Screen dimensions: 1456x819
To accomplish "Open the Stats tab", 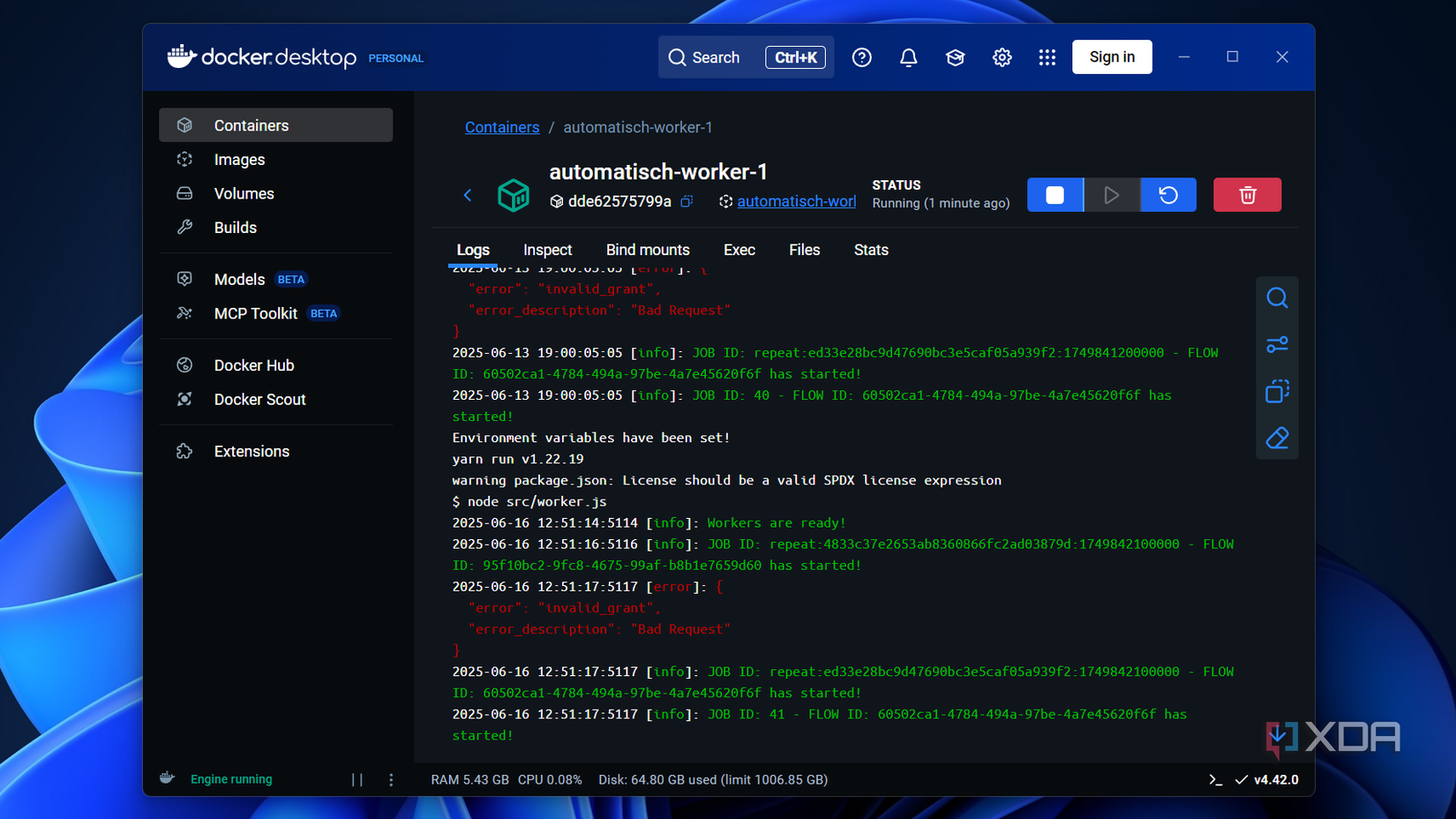I will [870, 250].
